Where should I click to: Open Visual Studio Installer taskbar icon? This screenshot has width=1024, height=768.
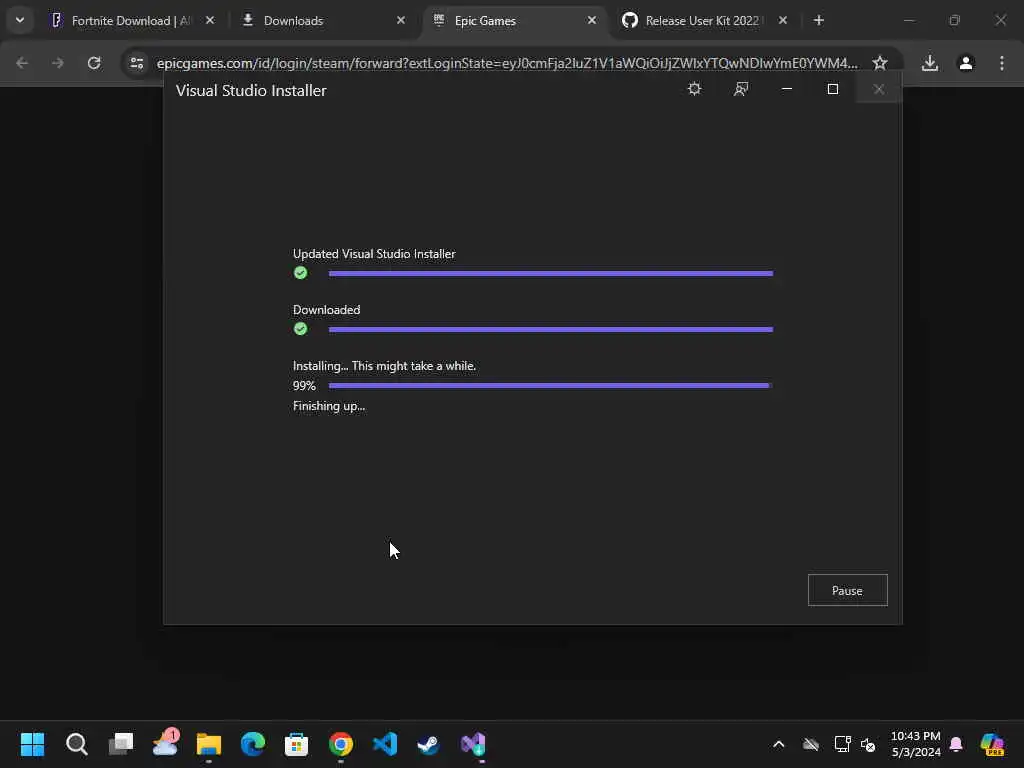[x=473, y=744]
